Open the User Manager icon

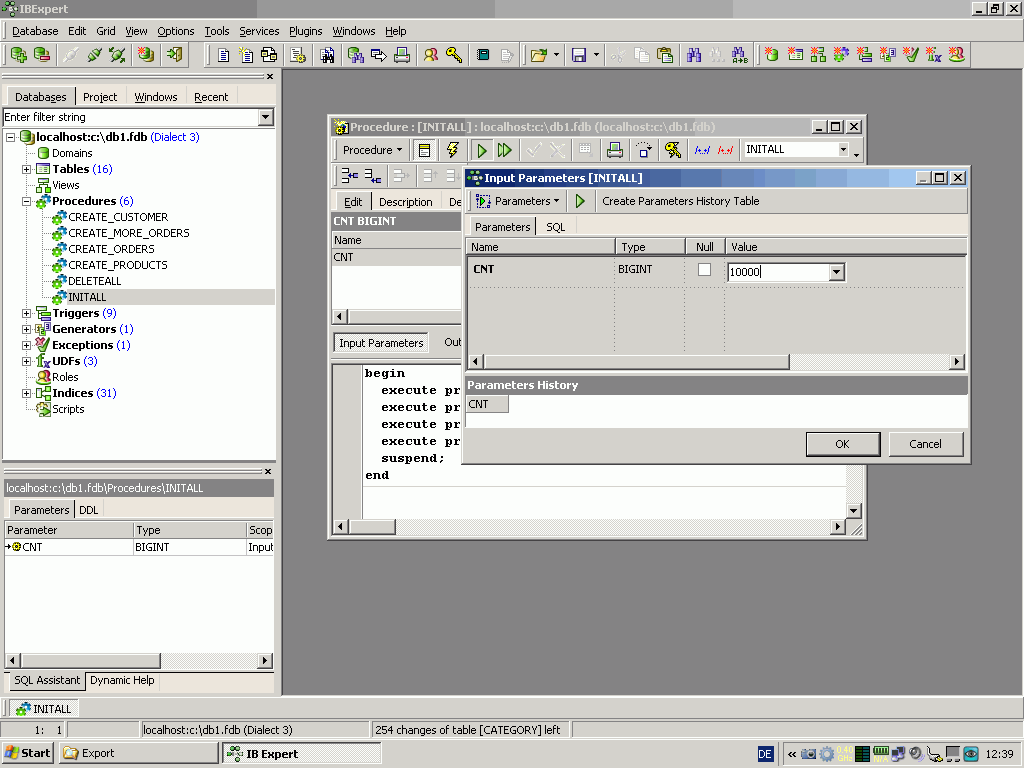[x=430, y=55]
